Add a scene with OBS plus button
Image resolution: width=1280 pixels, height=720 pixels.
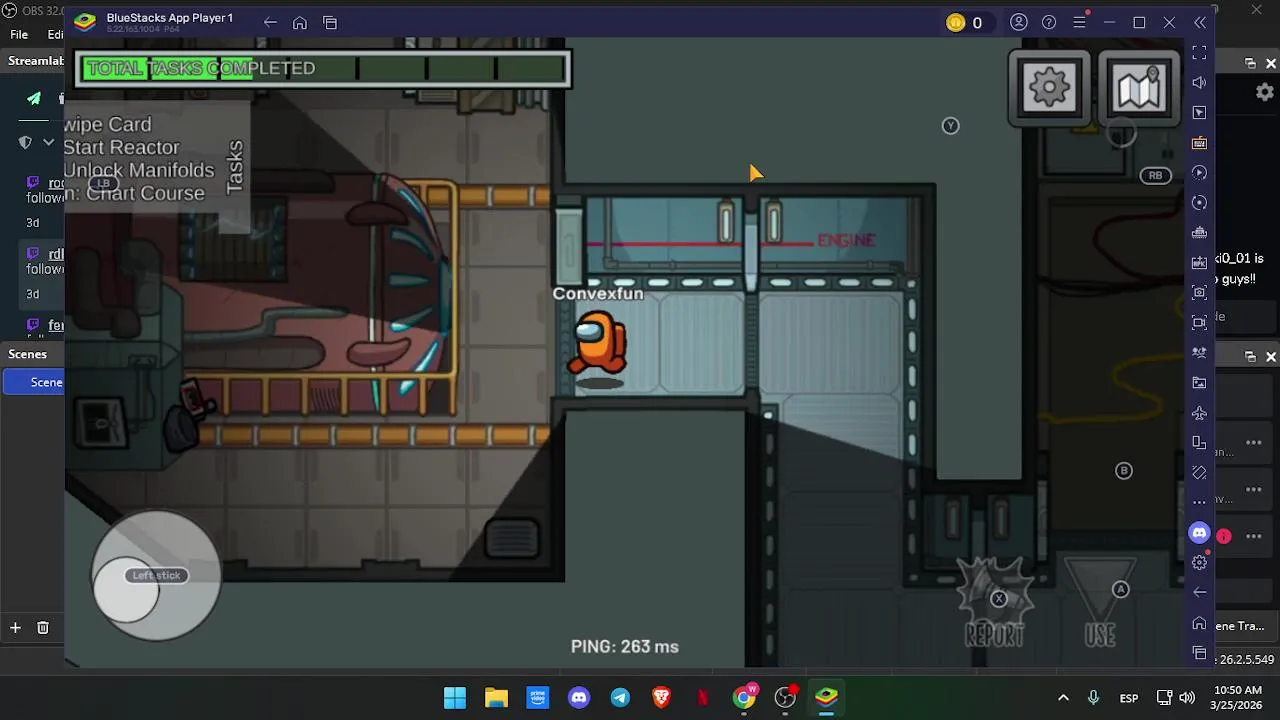[15, 627]
